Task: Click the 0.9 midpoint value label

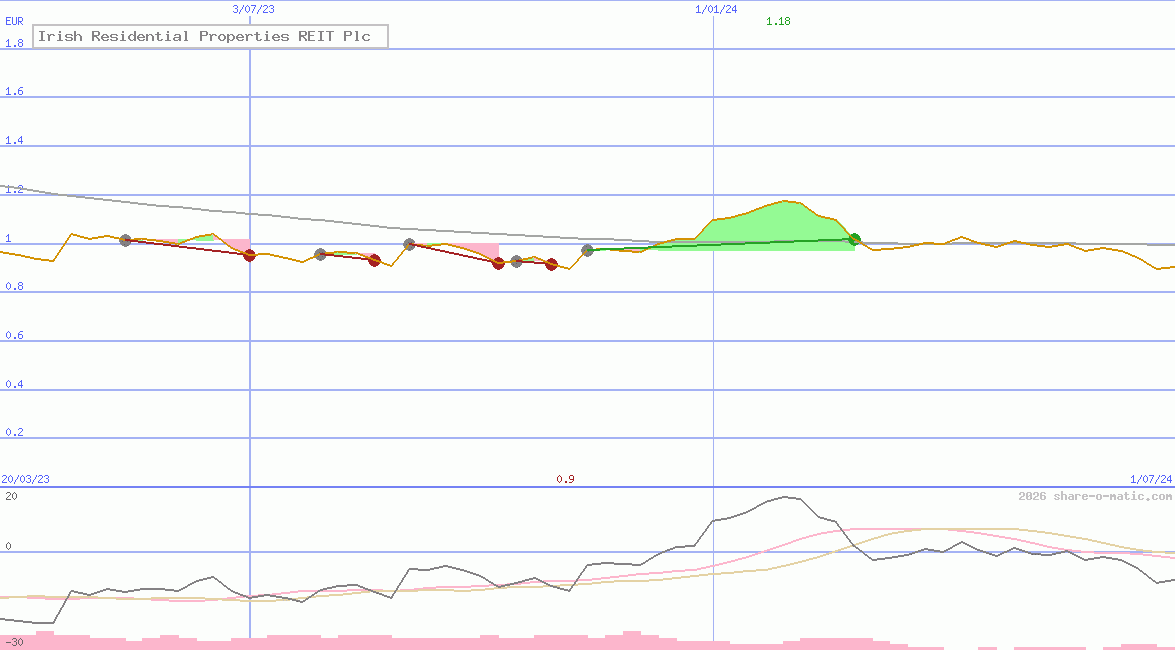Action: click(567, 479)
